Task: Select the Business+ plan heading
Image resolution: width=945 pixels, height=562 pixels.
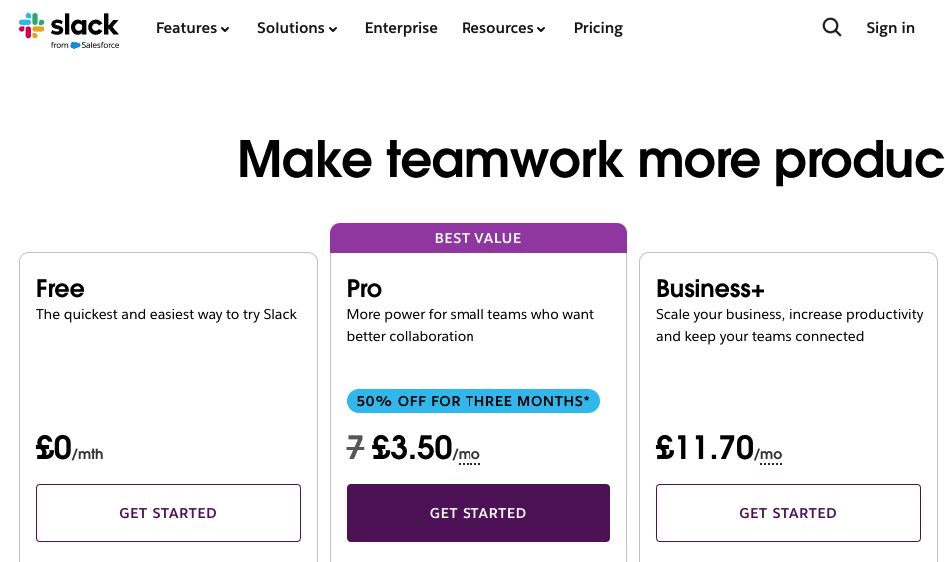Action: 710,289
